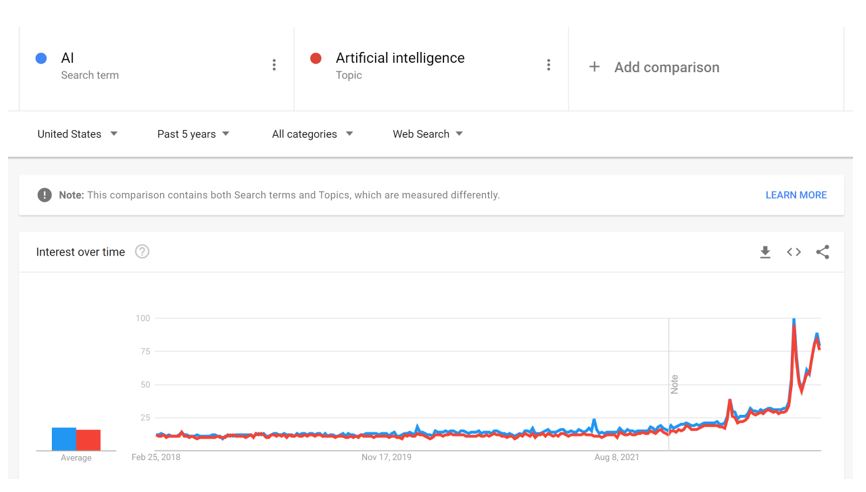Click the blue AI color dot
This screenshot has height=492, width=866.
click(x=41, y=58)
